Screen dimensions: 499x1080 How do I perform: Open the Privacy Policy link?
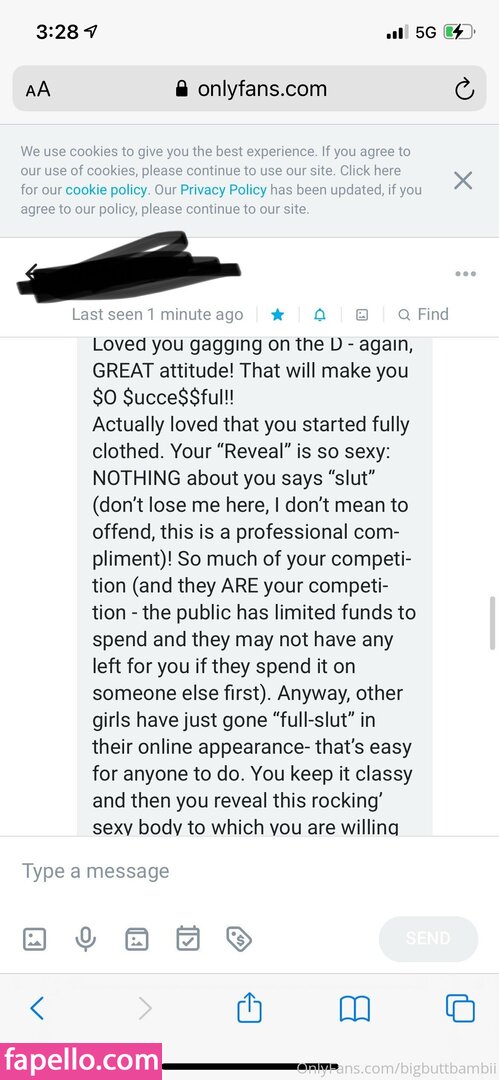point(223,189)
